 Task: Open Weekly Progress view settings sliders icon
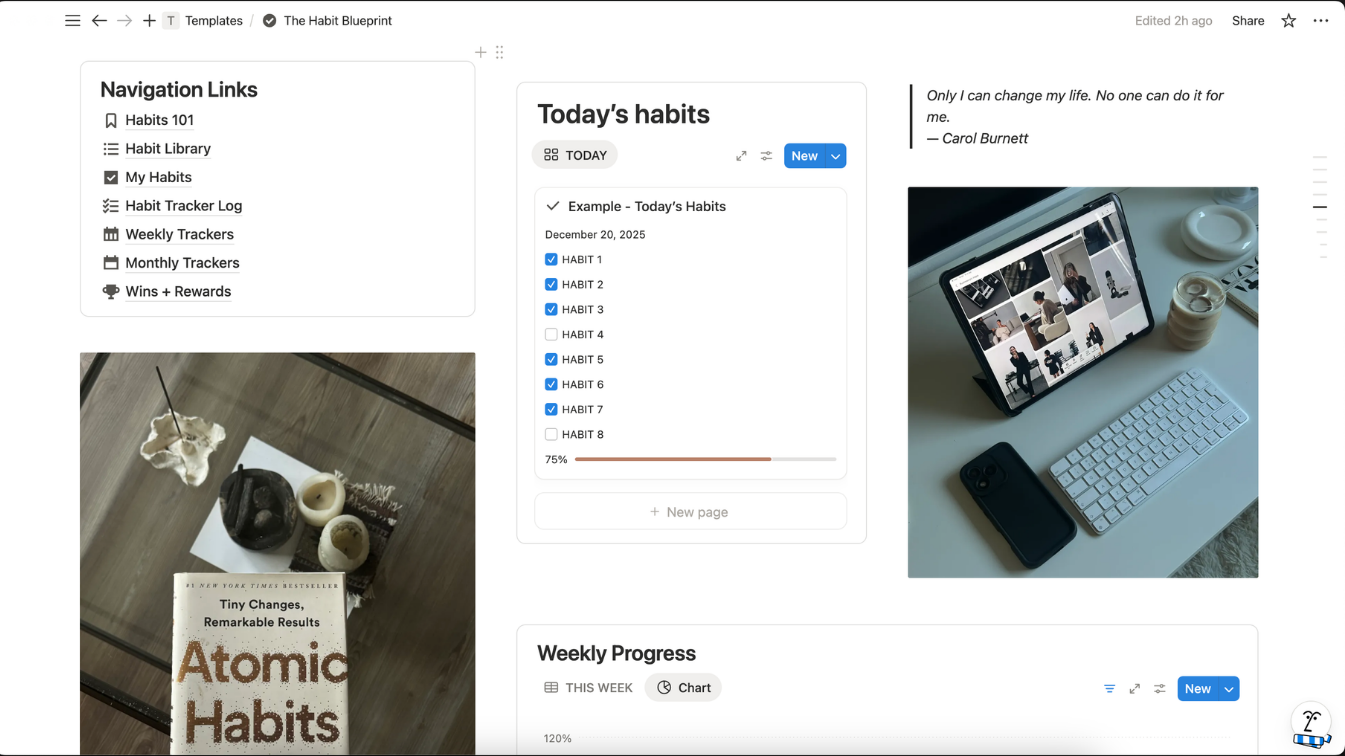pos(1160,689)
